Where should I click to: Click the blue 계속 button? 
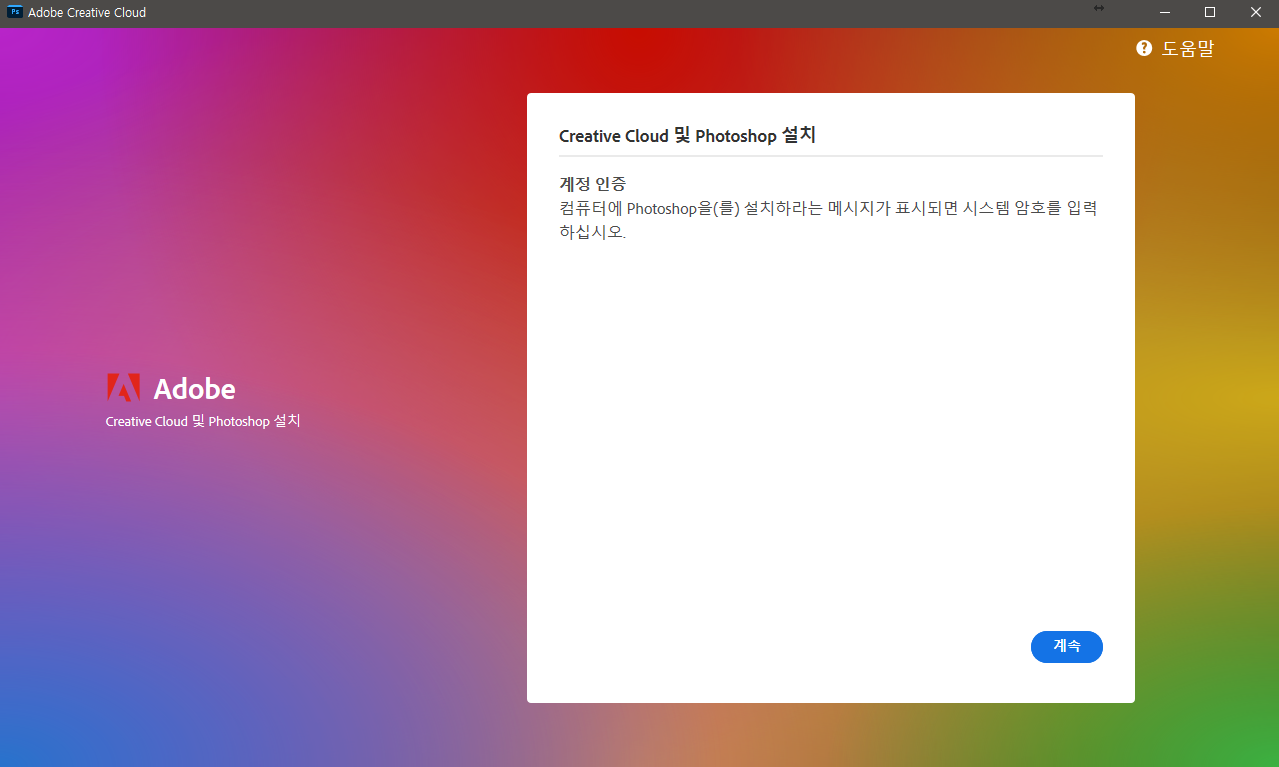(x=1066, y=647)
